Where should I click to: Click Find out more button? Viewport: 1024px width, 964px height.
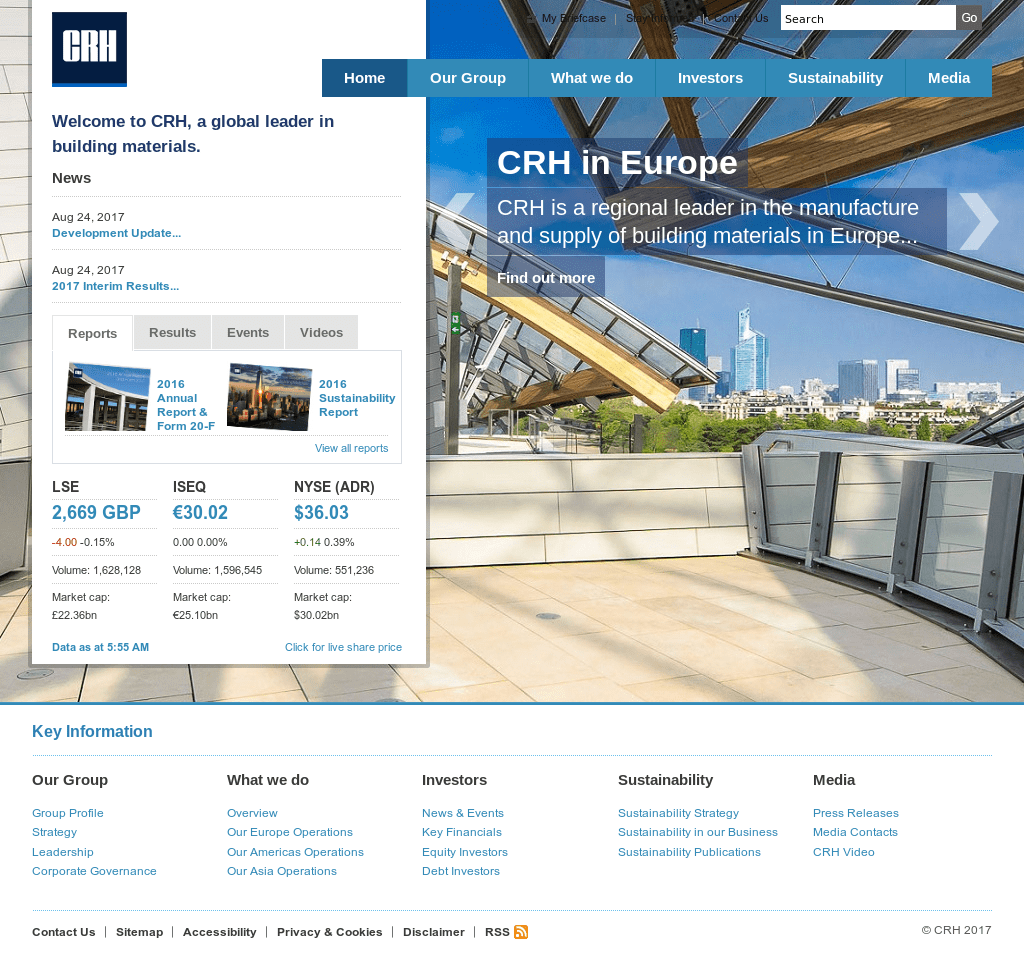546,278
